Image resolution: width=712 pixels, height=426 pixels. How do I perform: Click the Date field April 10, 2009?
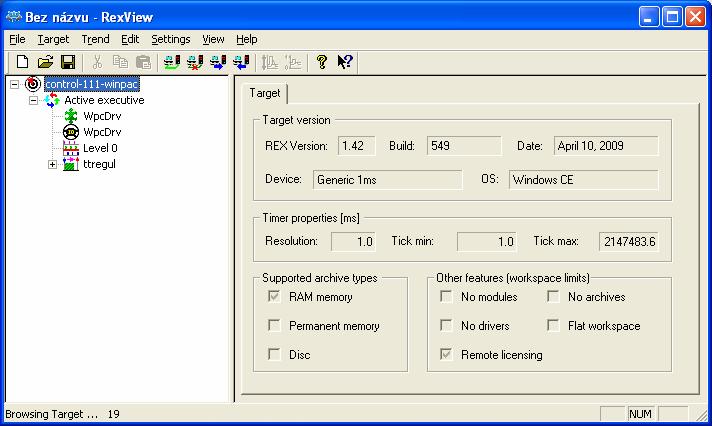tap(606, 146)
